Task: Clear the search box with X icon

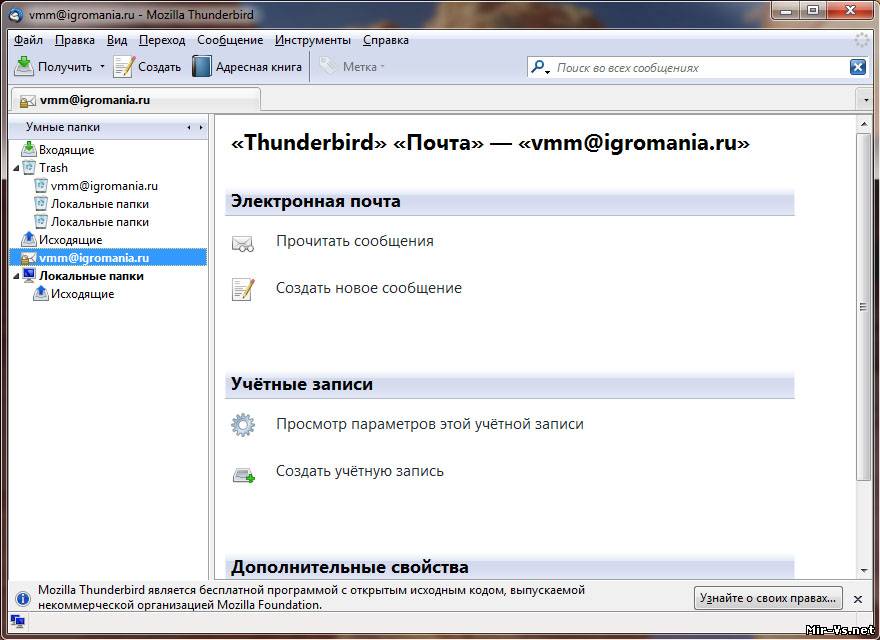Action: [858, 67]
